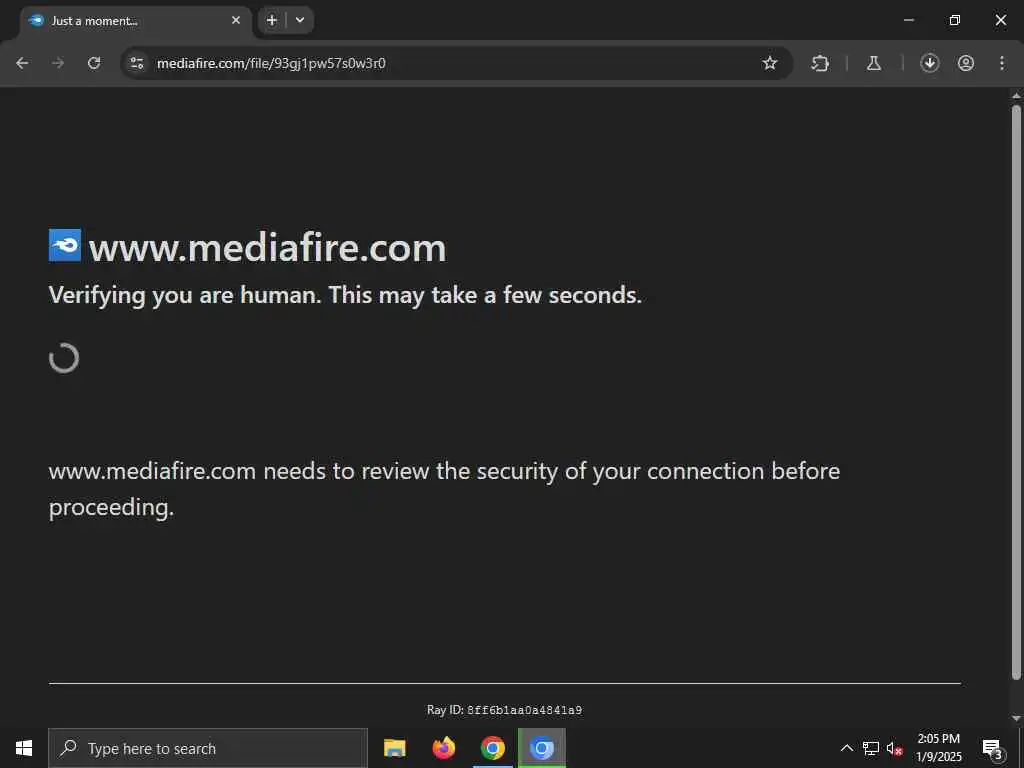This screenshot has height=768, width=1024.
Task: Open the Chrome three-dot menu
Action: pyautogui.click(x=1002, y=63)
